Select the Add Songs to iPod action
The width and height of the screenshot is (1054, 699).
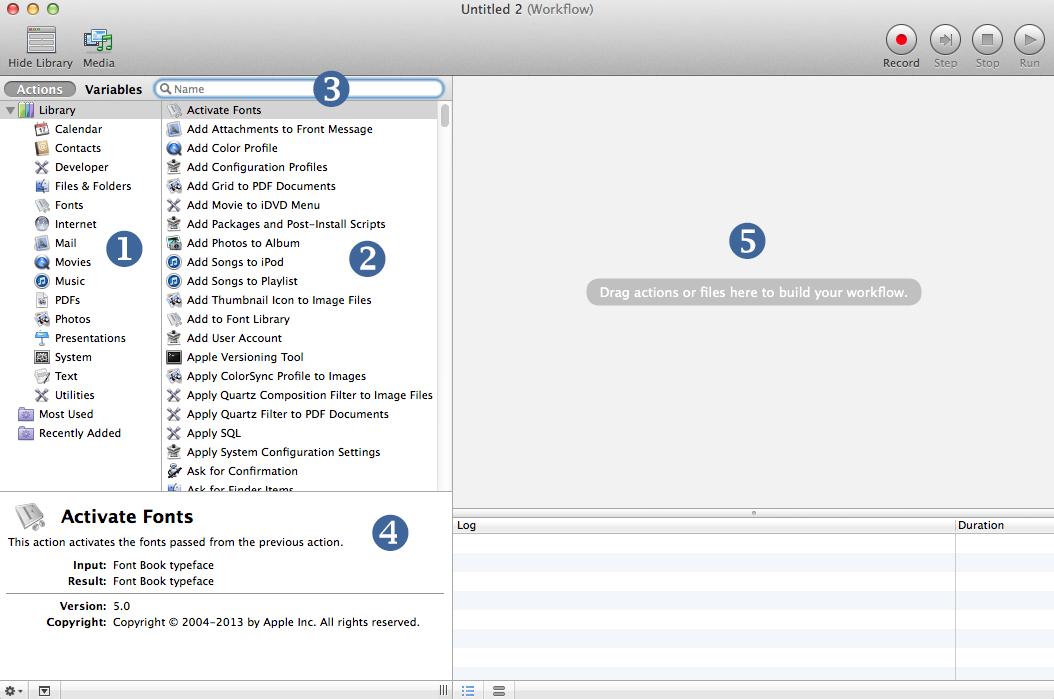coord(300,262)
